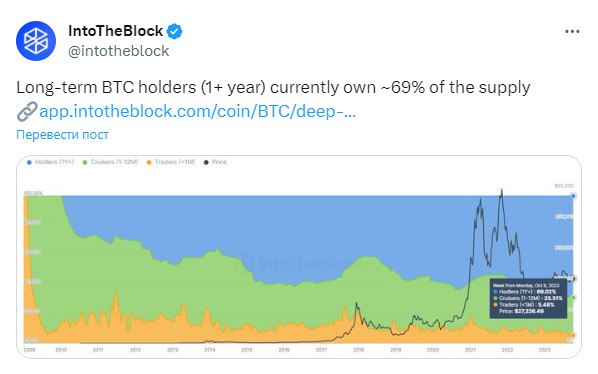
Task: Click the @intotheblock handle
Action: pyautogui.click(x=119, y=51)
